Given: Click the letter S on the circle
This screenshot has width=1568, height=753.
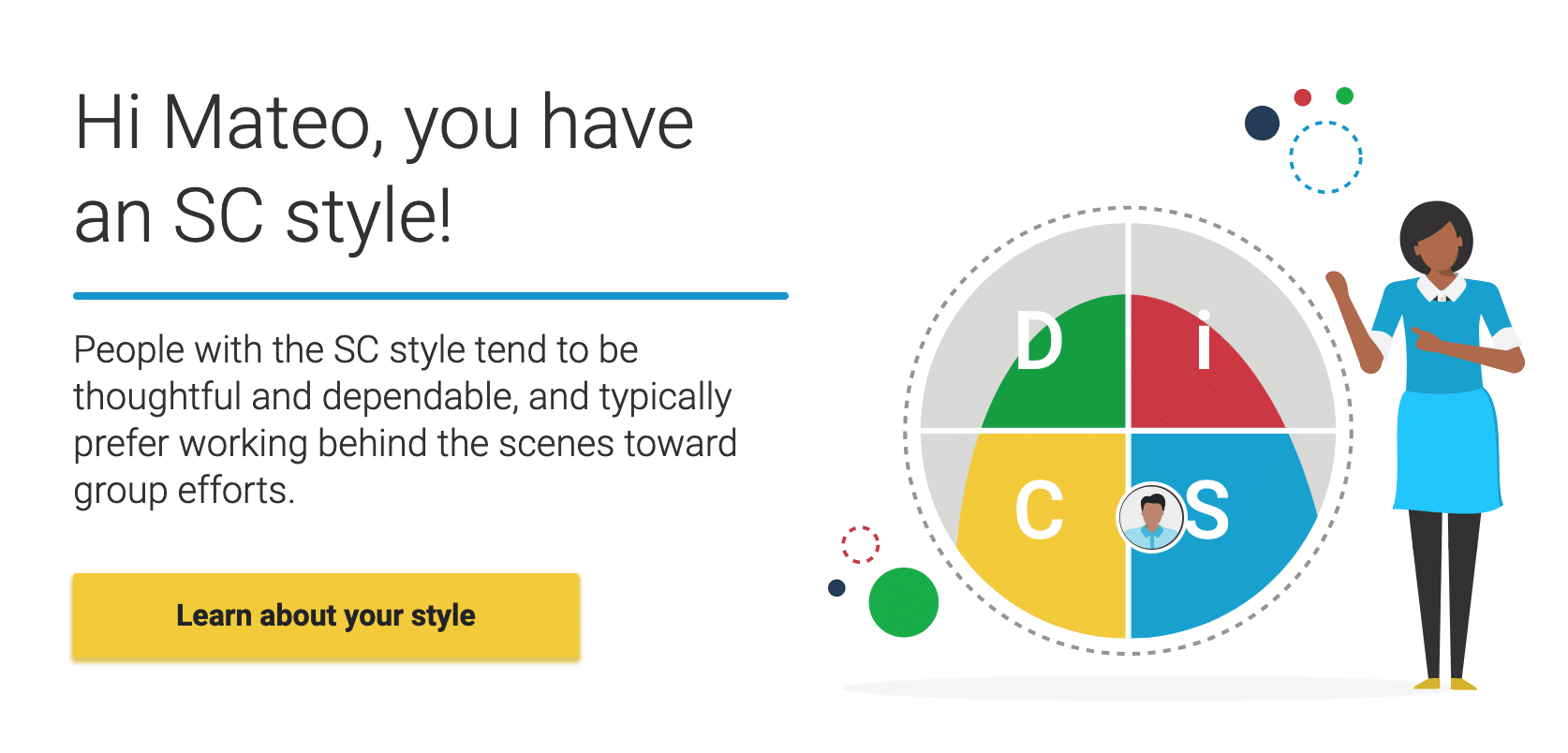Looking at the screenshot, I should click(1207, 510).
